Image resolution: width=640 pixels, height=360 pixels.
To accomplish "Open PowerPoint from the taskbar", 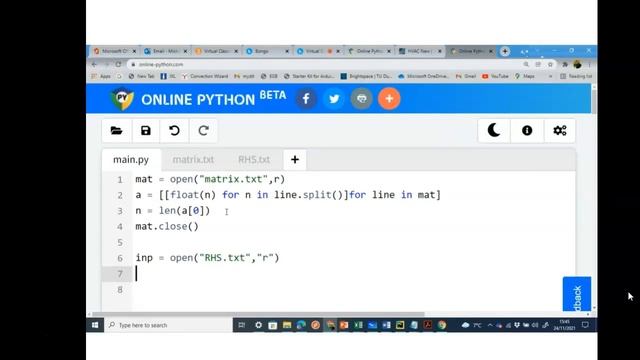I will click(344, 325).
